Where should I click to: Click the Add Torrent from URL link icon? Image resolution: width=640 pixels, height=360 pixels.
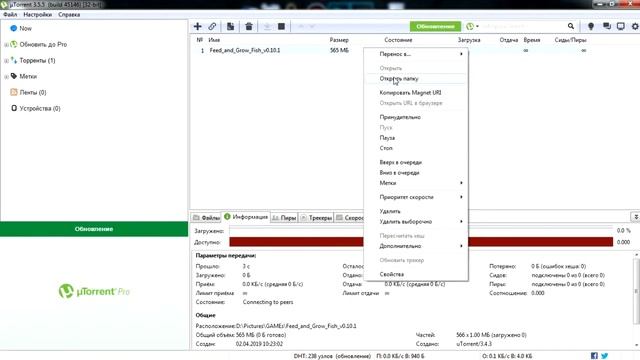point(212,26)
